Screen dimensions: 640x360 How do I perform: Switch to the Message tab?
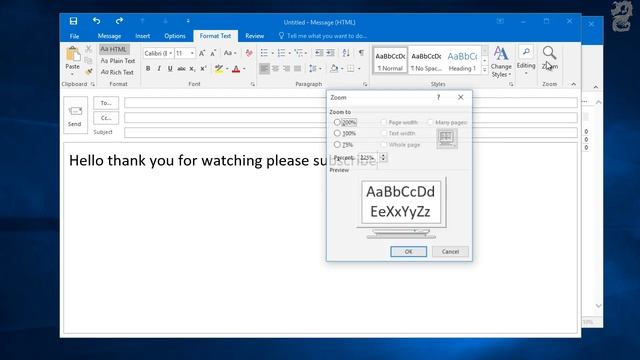click(109, 36)
